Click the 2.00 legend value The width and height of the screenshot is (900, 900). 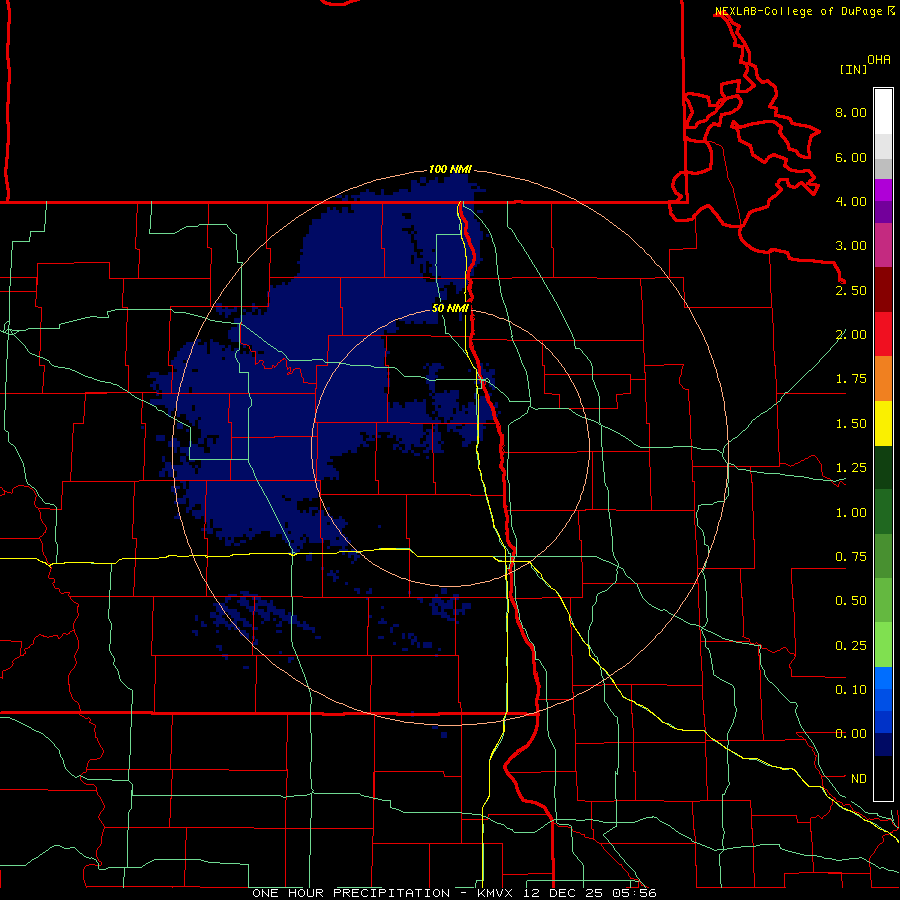(851, 335)
